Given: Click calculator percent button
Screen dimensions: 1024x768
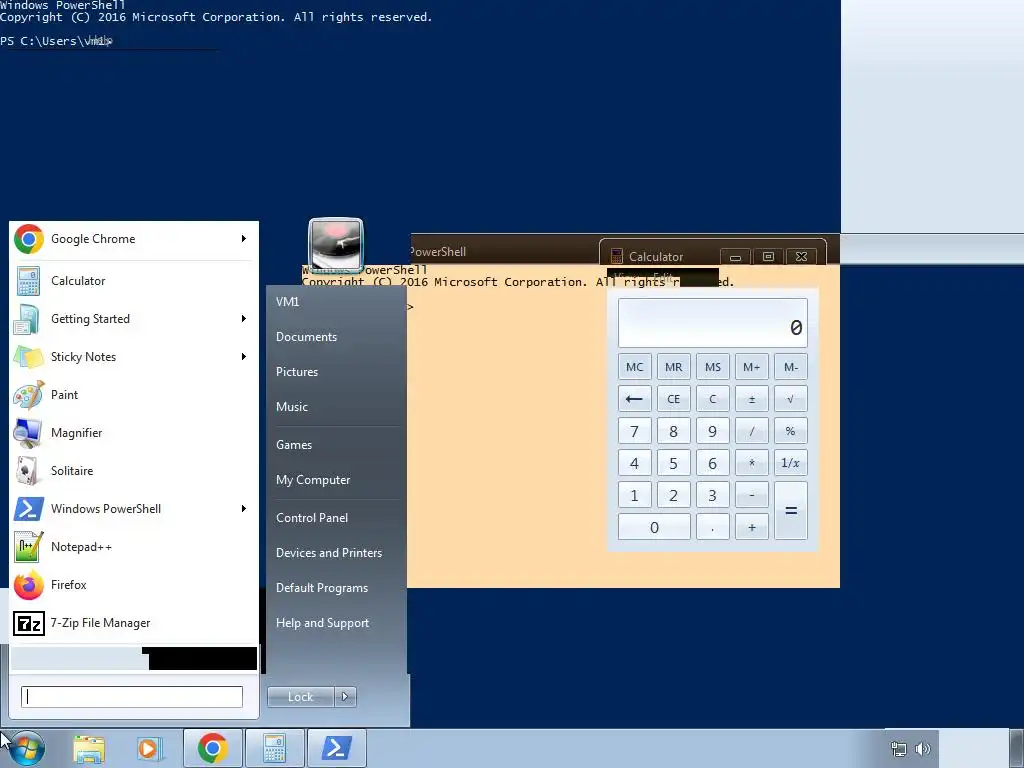Looking at the screenshot, I should click(x=791, y=431).
